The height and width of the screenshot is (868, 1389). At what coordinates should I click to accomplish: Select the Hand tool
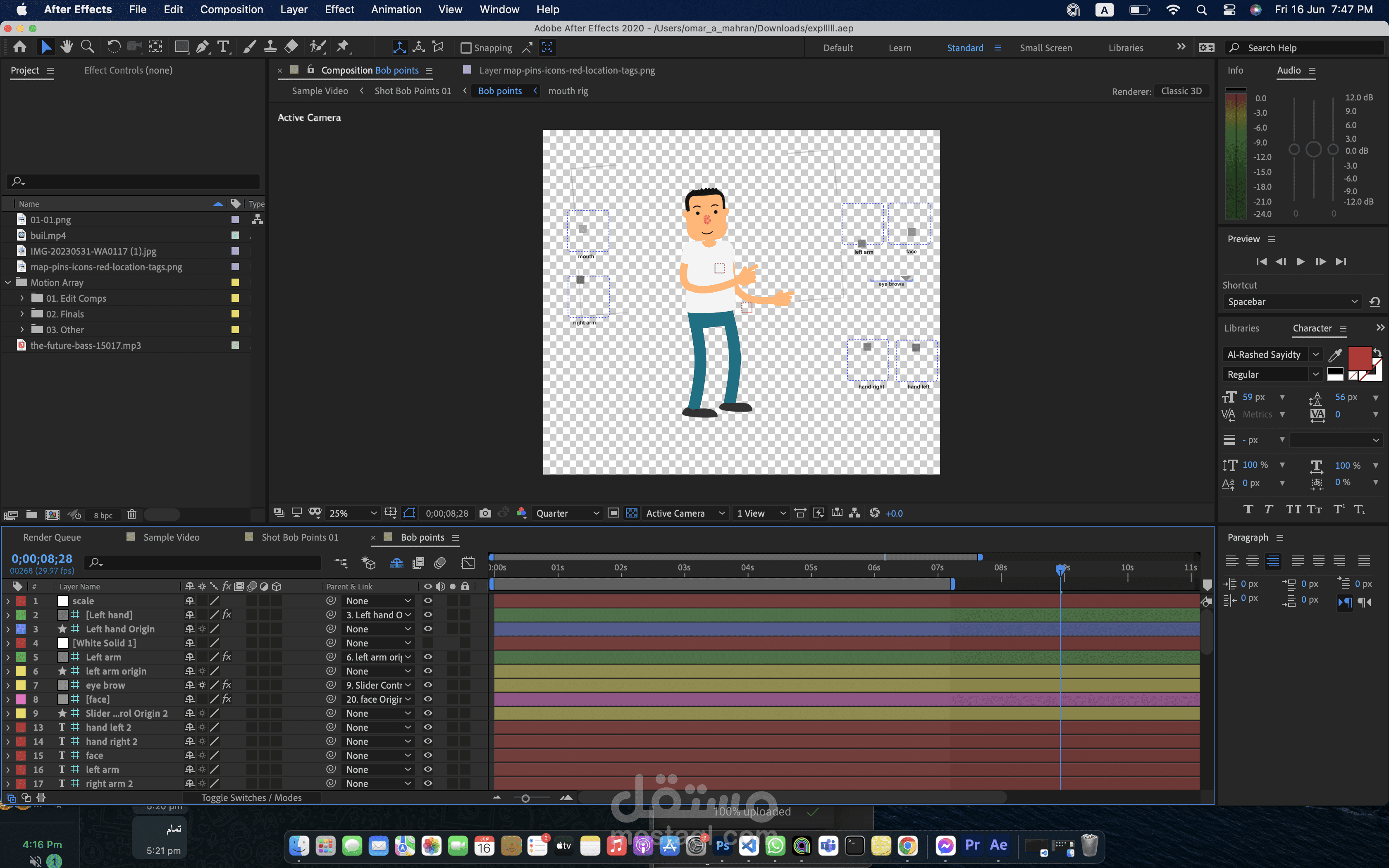[67, 47]
